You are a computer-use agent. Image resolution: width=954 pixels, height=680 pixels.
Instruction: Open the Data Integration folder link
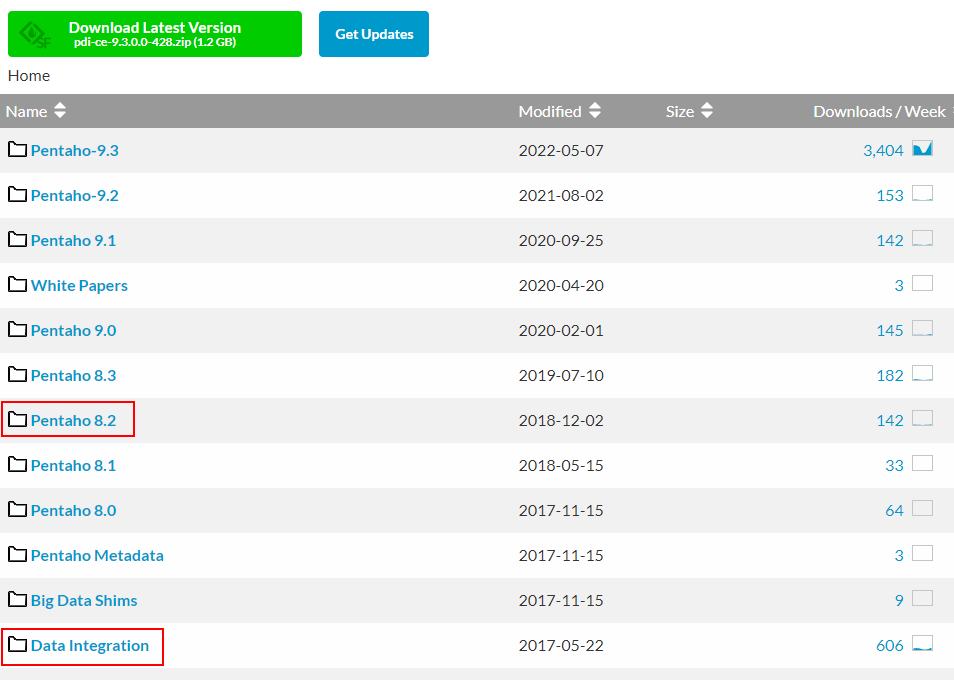90,645
